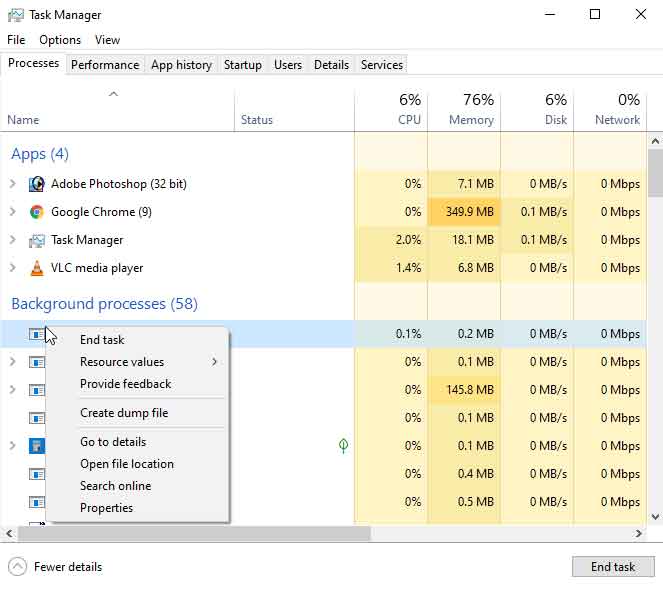Click the VLC media player cone icon
Screen dimensions: 663x590
coord(37,268)
